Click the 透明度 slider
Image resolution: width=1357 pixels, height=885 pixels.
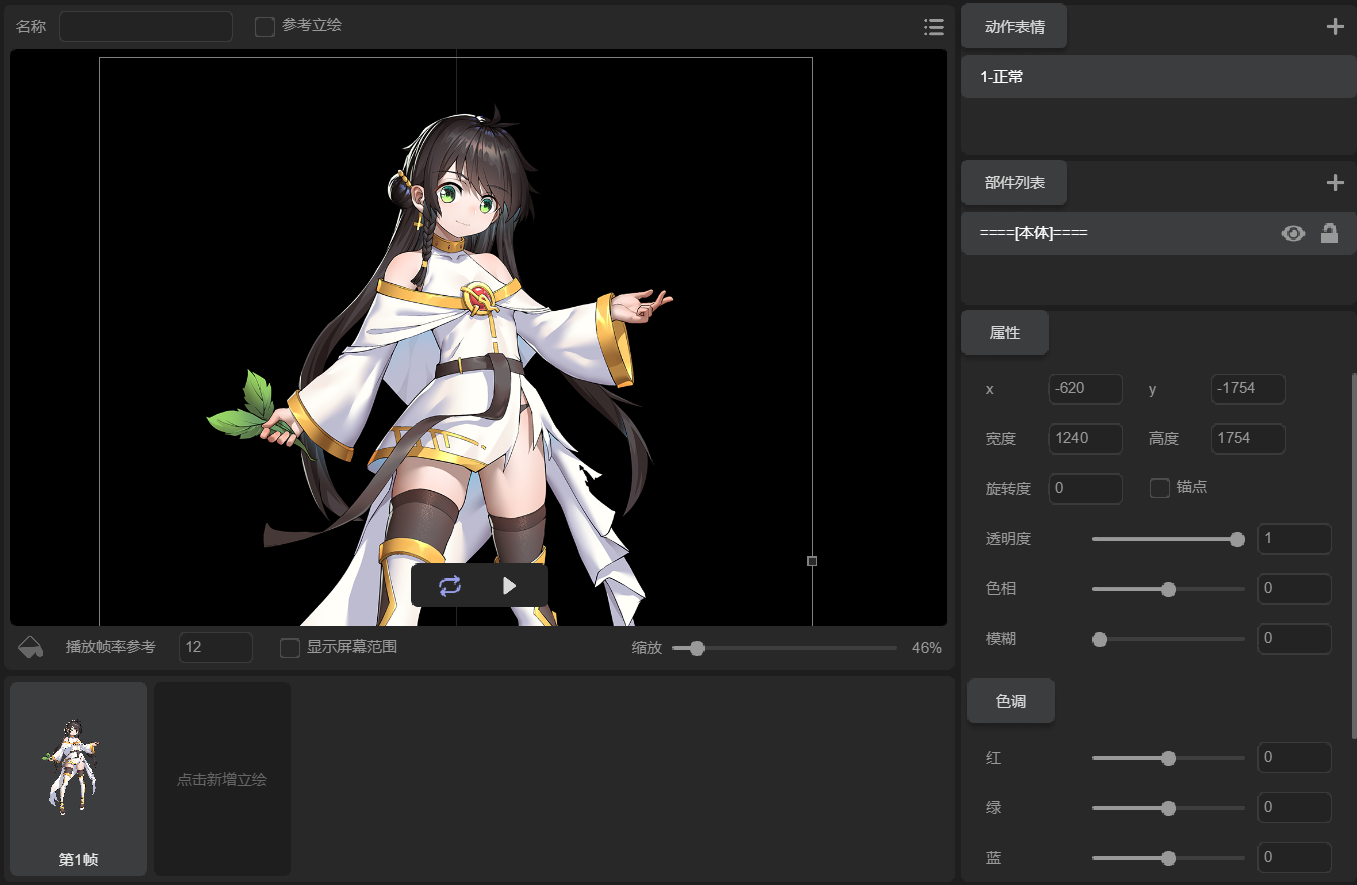pos(1168,539)
